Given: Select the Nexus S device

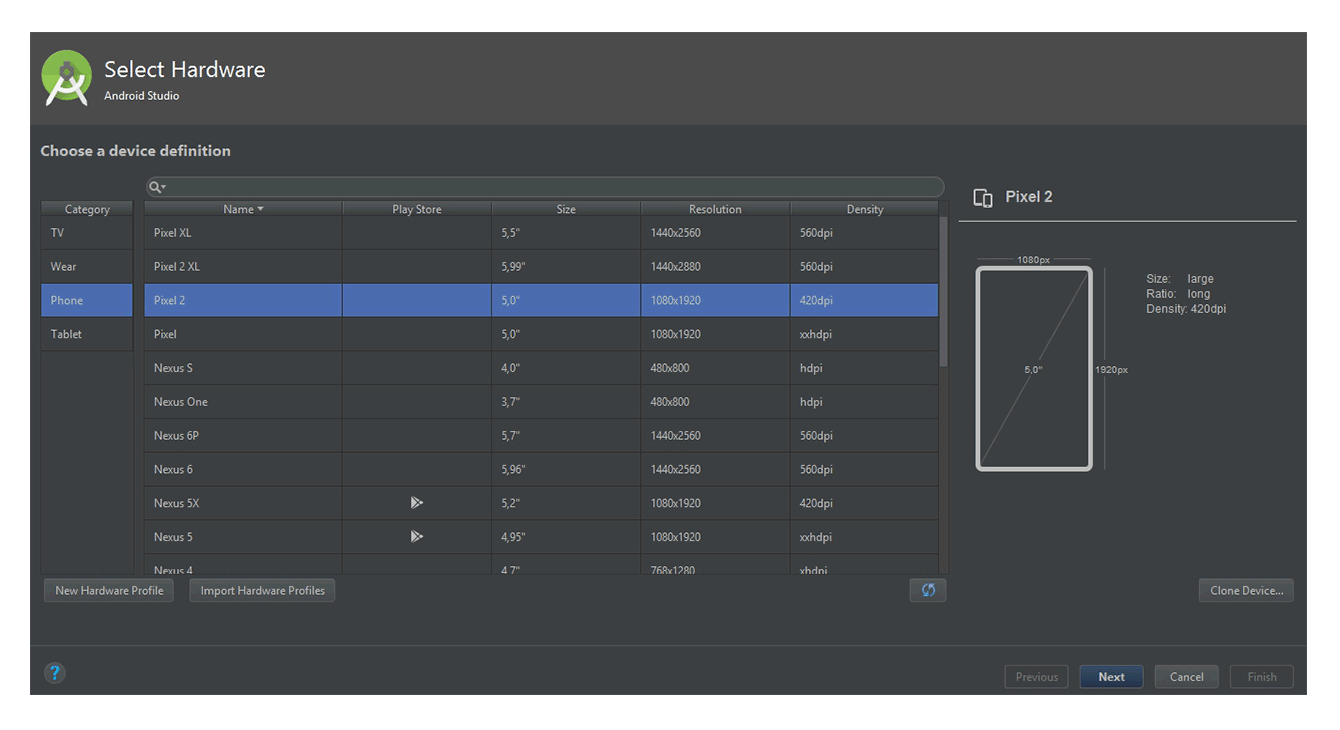Looking at the screenshot, I should 541,368.
